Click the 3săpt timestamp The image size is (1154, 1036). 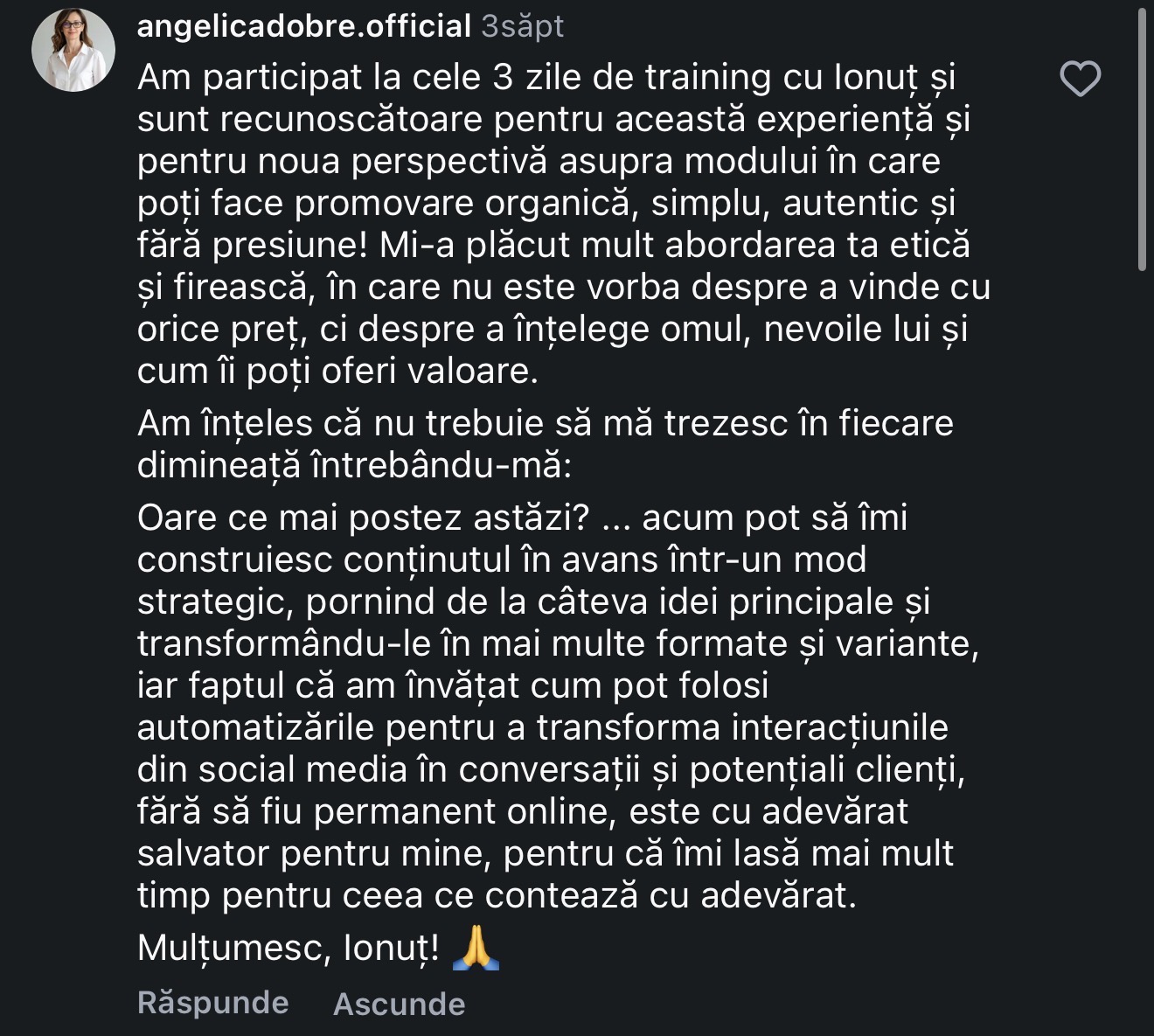click(523, 26)
